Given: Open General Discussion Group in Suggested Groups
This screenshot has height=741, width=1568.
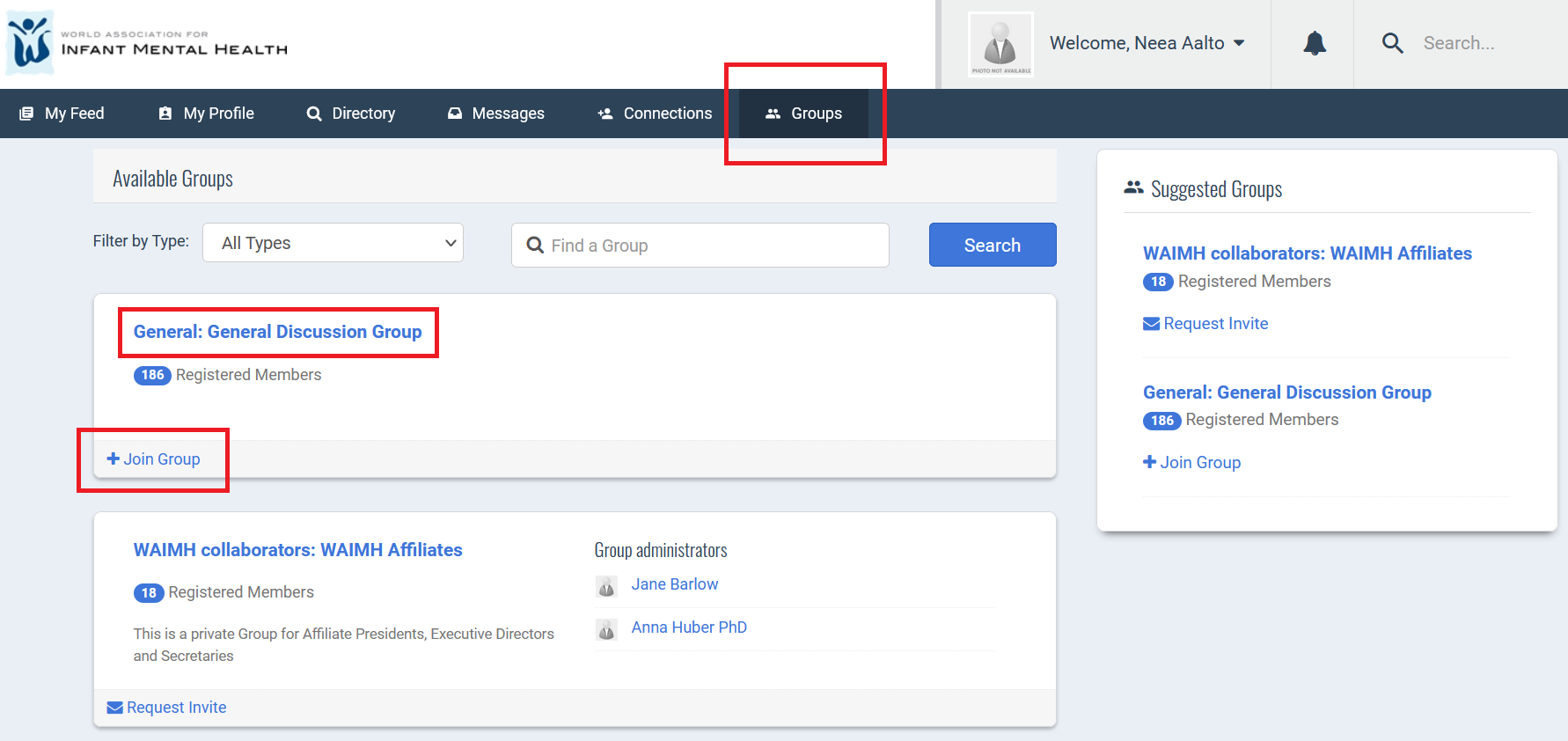Looking at the screenshot, I should pyautogui.click(x=1287, y=393).
